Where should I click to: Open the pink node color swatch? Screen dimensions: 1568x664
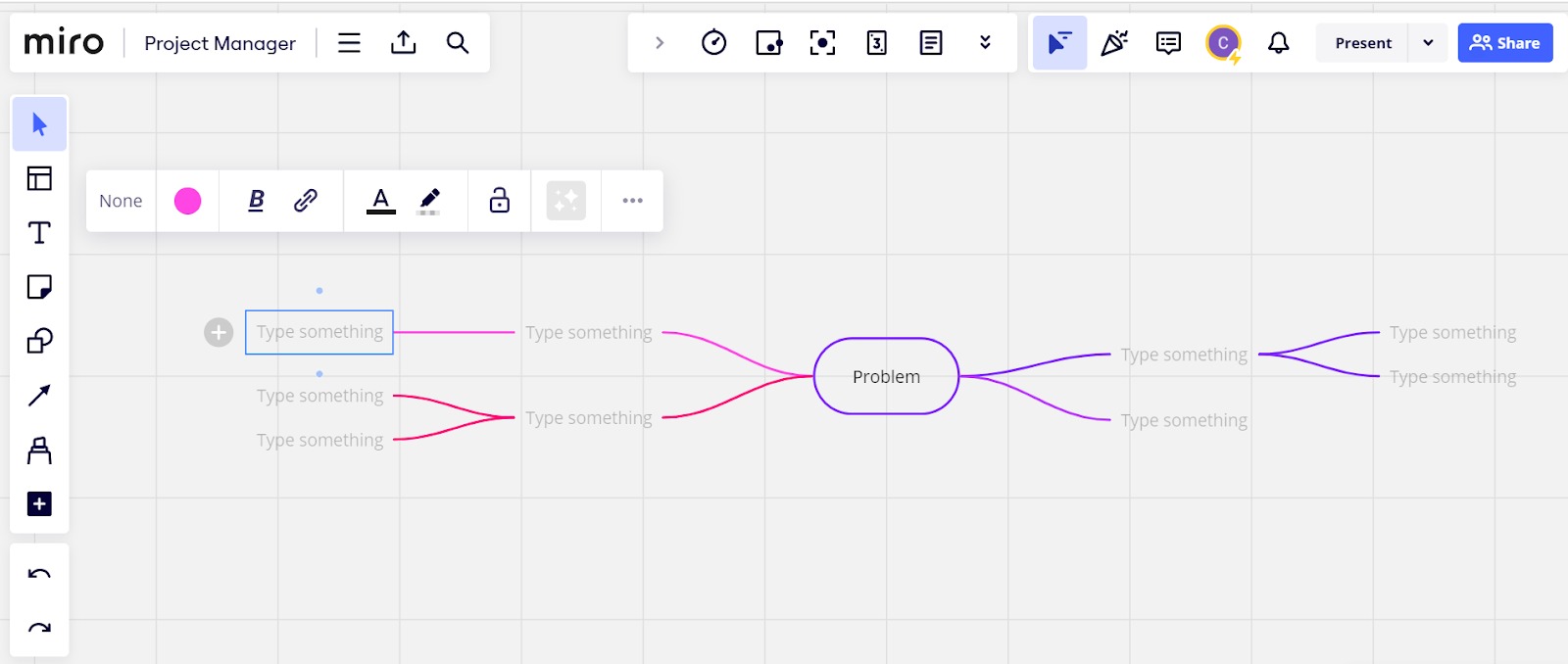187,201
